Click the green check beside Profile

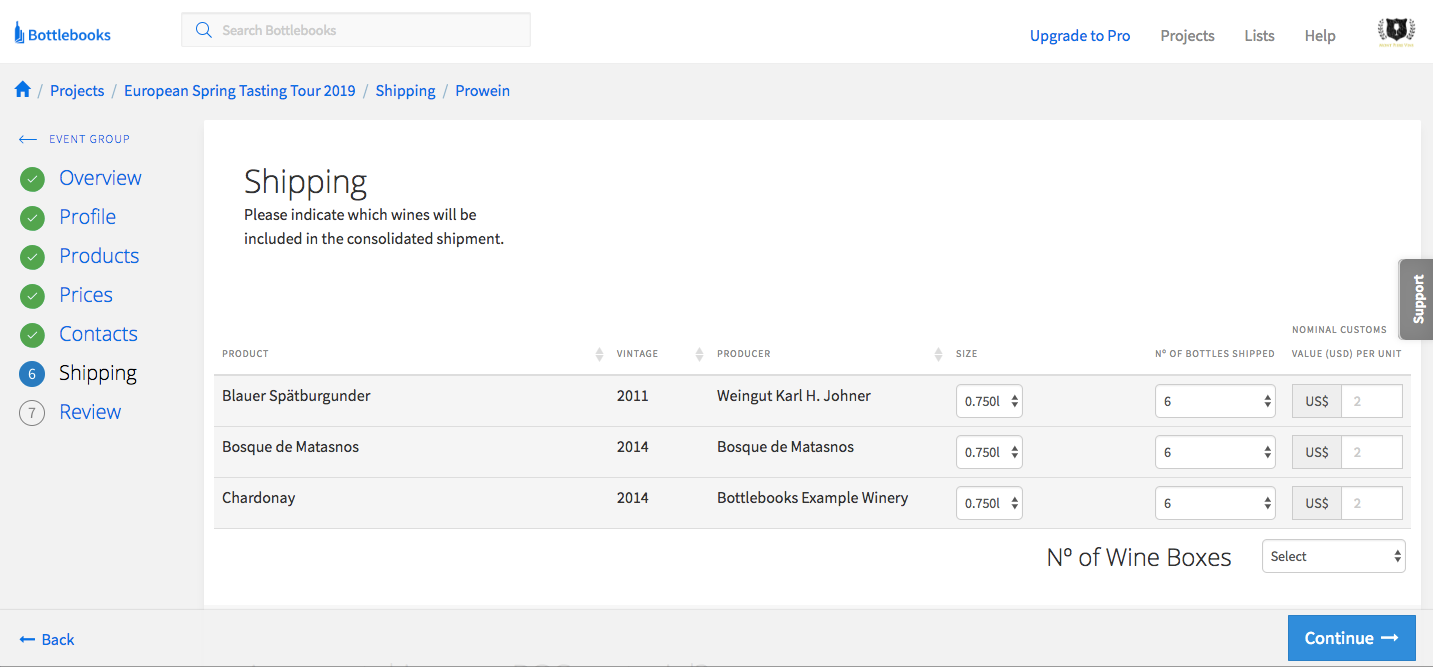click(32, 218)
